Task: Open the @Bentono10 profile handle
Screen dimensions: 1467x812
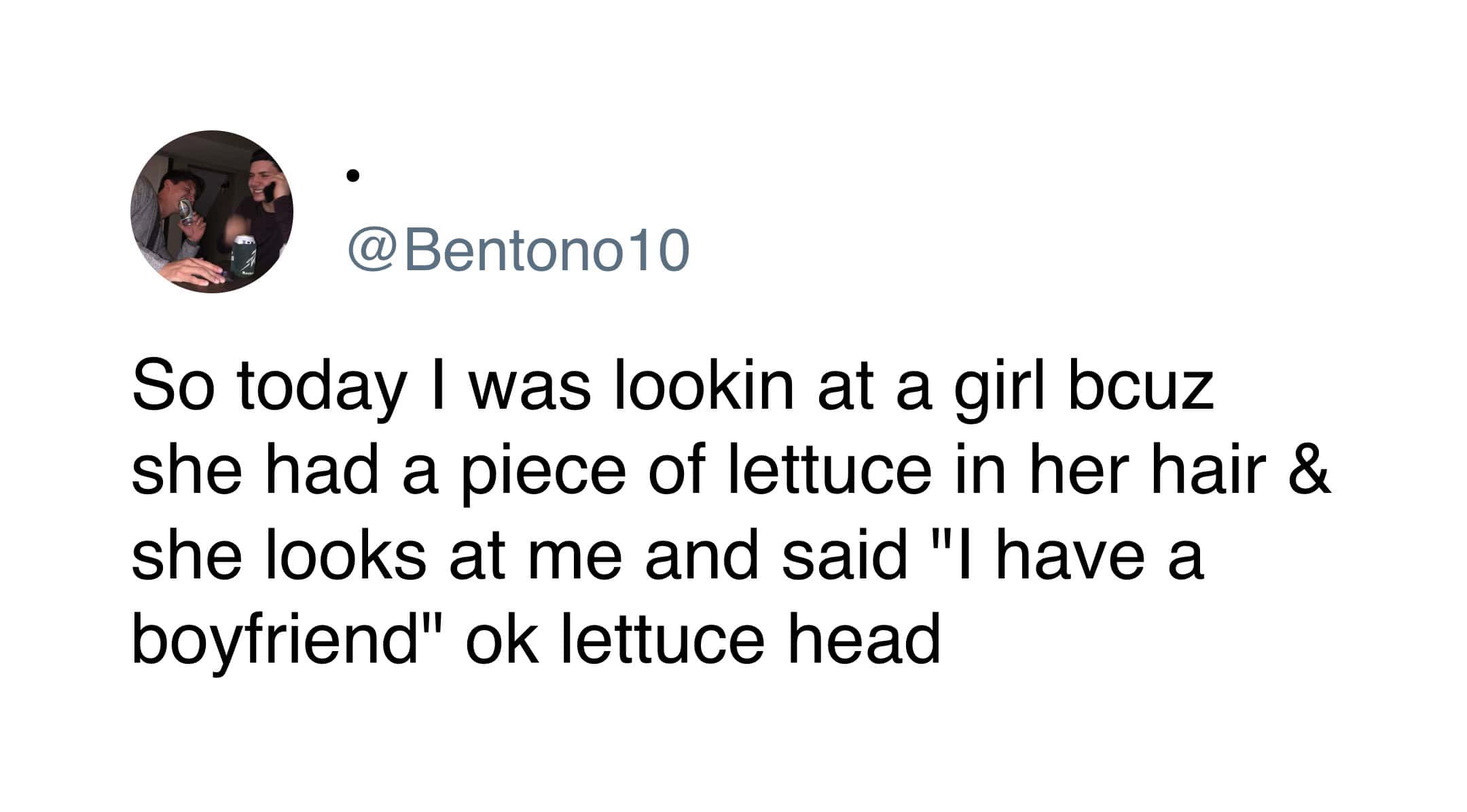Action: [x=519, y=251]
